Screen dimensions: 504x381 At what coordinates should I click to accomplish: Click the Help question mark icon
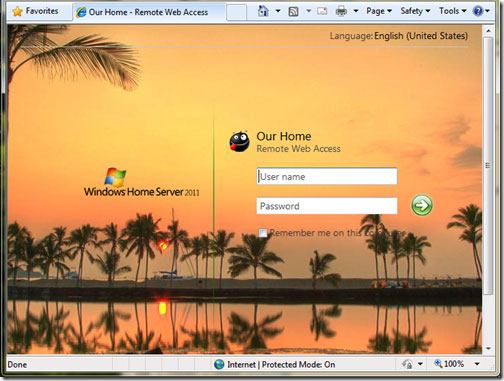click(478, 11)
